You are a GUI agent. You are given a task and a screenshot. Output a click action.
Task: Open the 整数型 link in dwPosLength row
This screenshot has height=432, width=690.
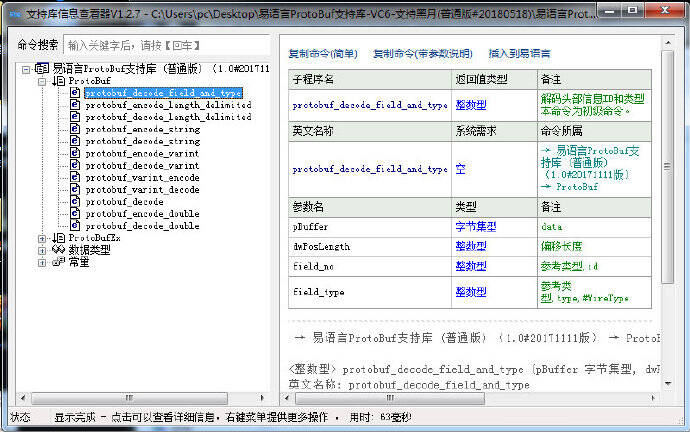(x=471, y=246)
